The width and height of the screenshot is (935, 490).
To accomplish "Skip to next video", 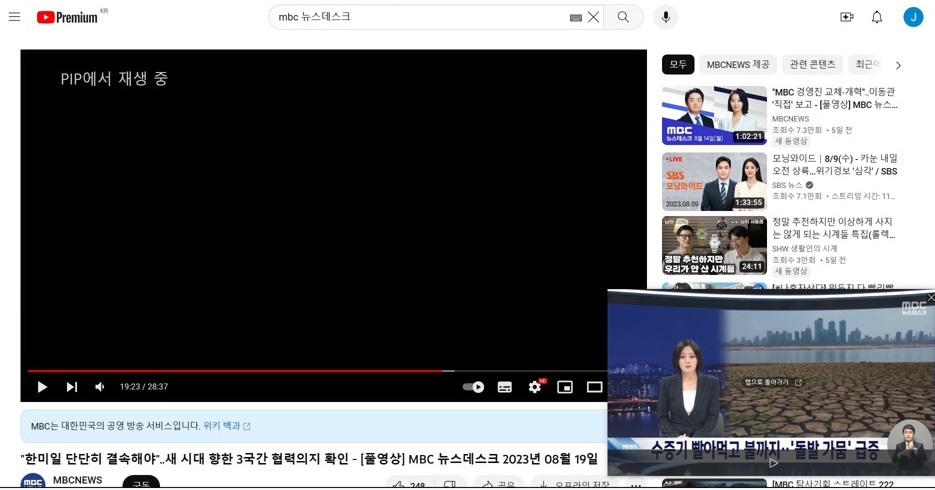I will click(x=72, y=387).
